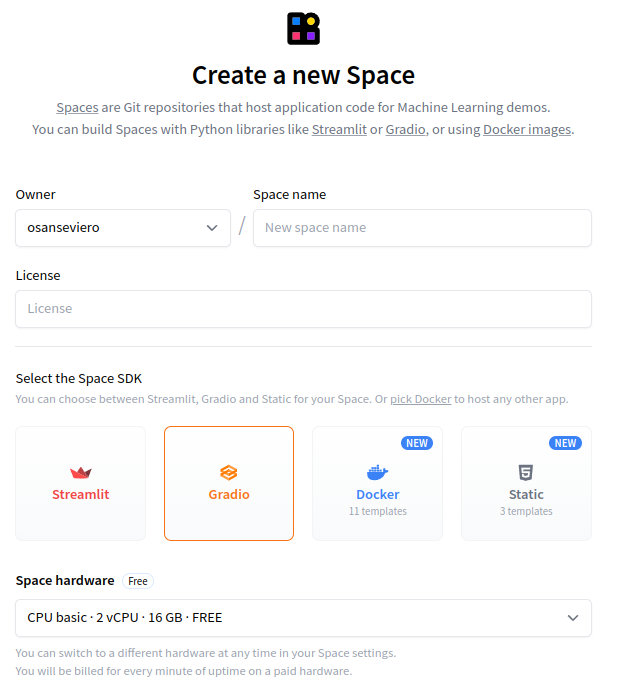Screen dimensions: 638x682
Task: Open the Owner dropdown showing osanseviero
Action: click(x=123, y=227)
